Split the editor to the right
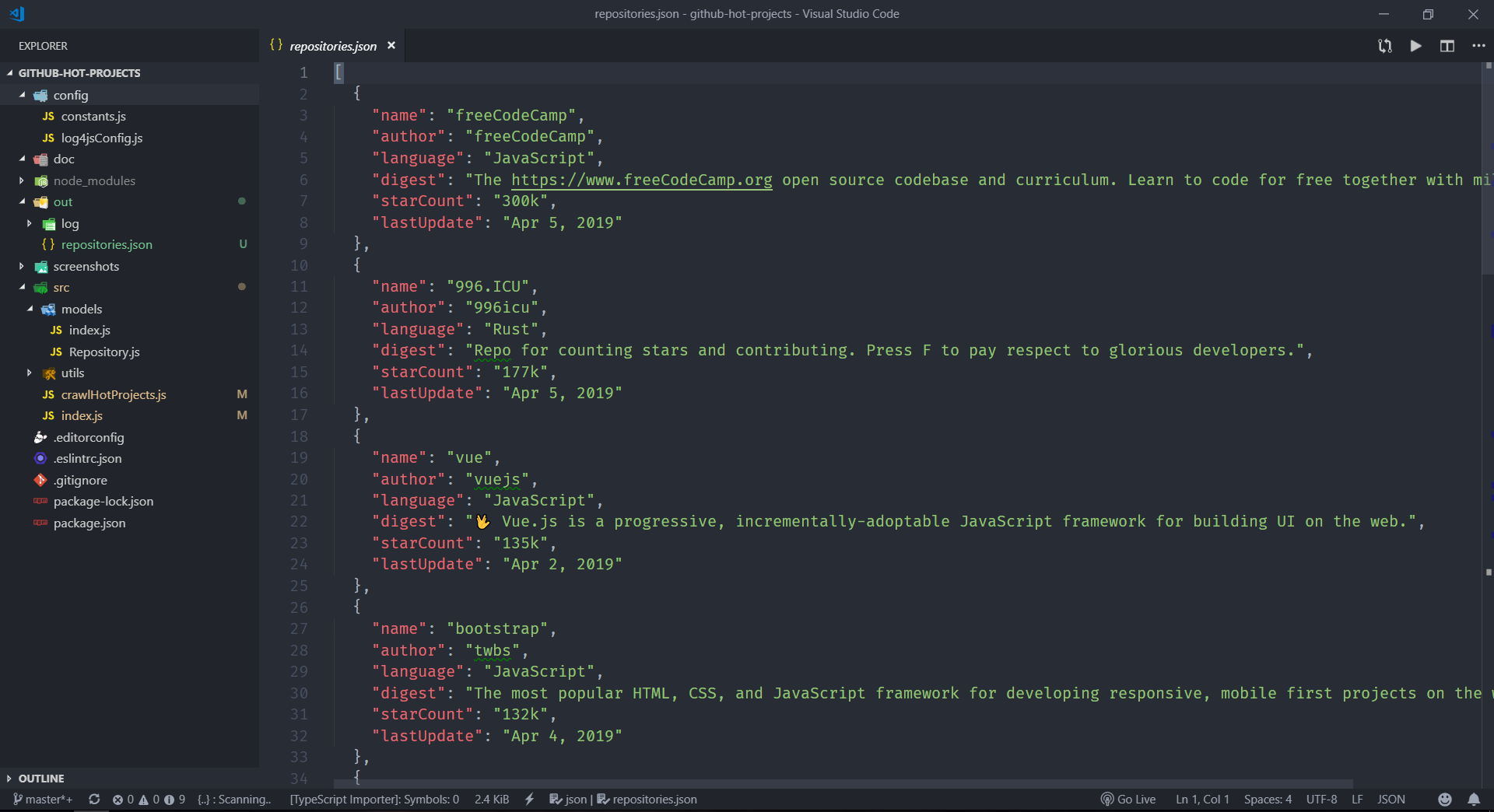Screen dimensions: 1494x812 pos(1447,46)
